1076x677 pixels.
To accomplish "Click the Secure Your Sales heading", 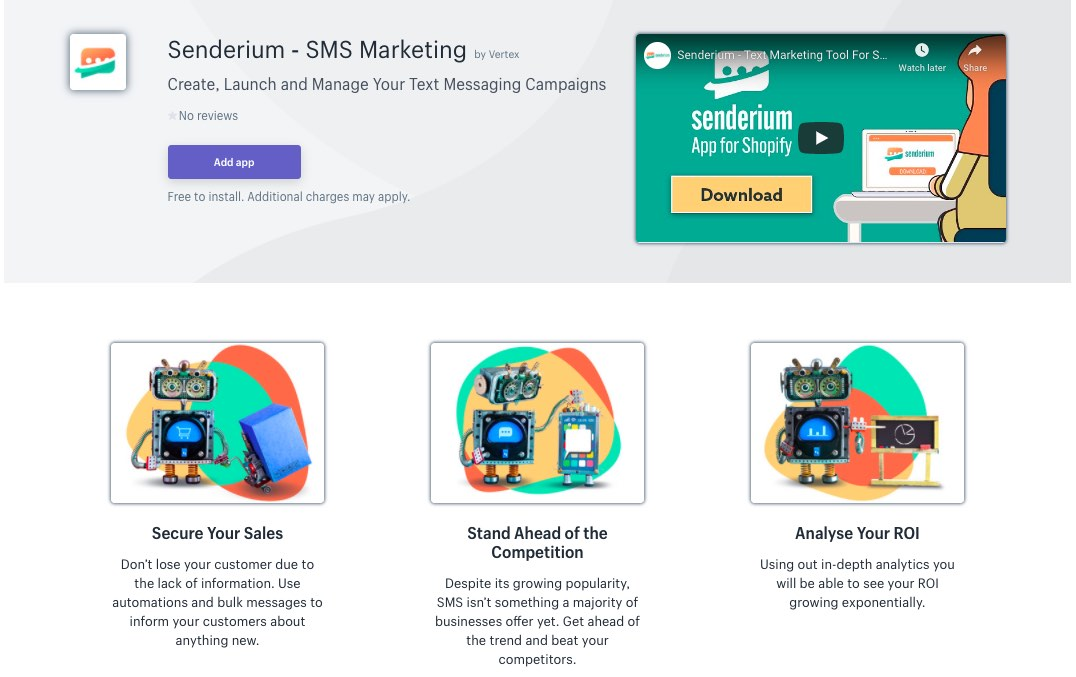I will (218, 533).
